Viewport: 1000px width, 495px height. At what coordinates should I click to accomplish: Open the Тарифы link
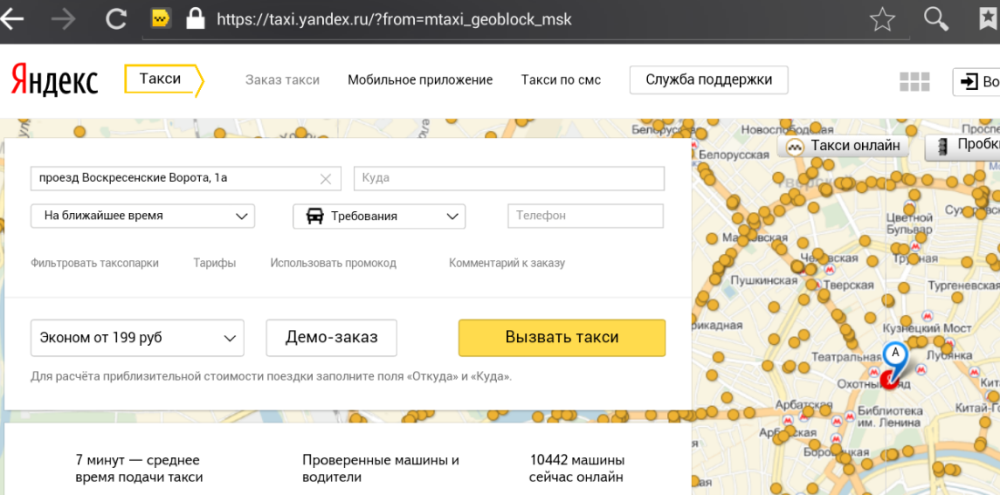click(214, 263)
